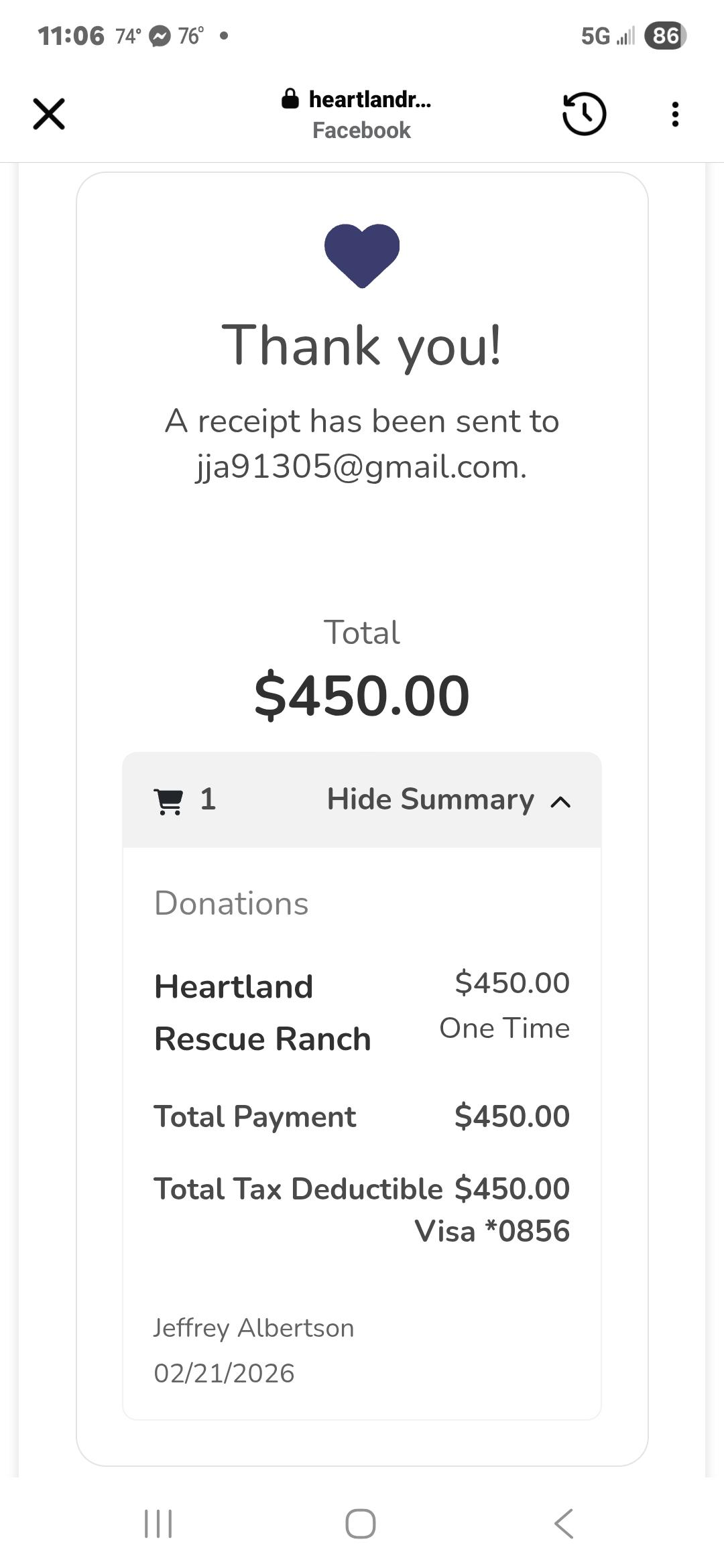Image resolution: width=724 pixels, height=1568 pixels.
Task: Close the in-app browser with X
Action: click(49, 114)
